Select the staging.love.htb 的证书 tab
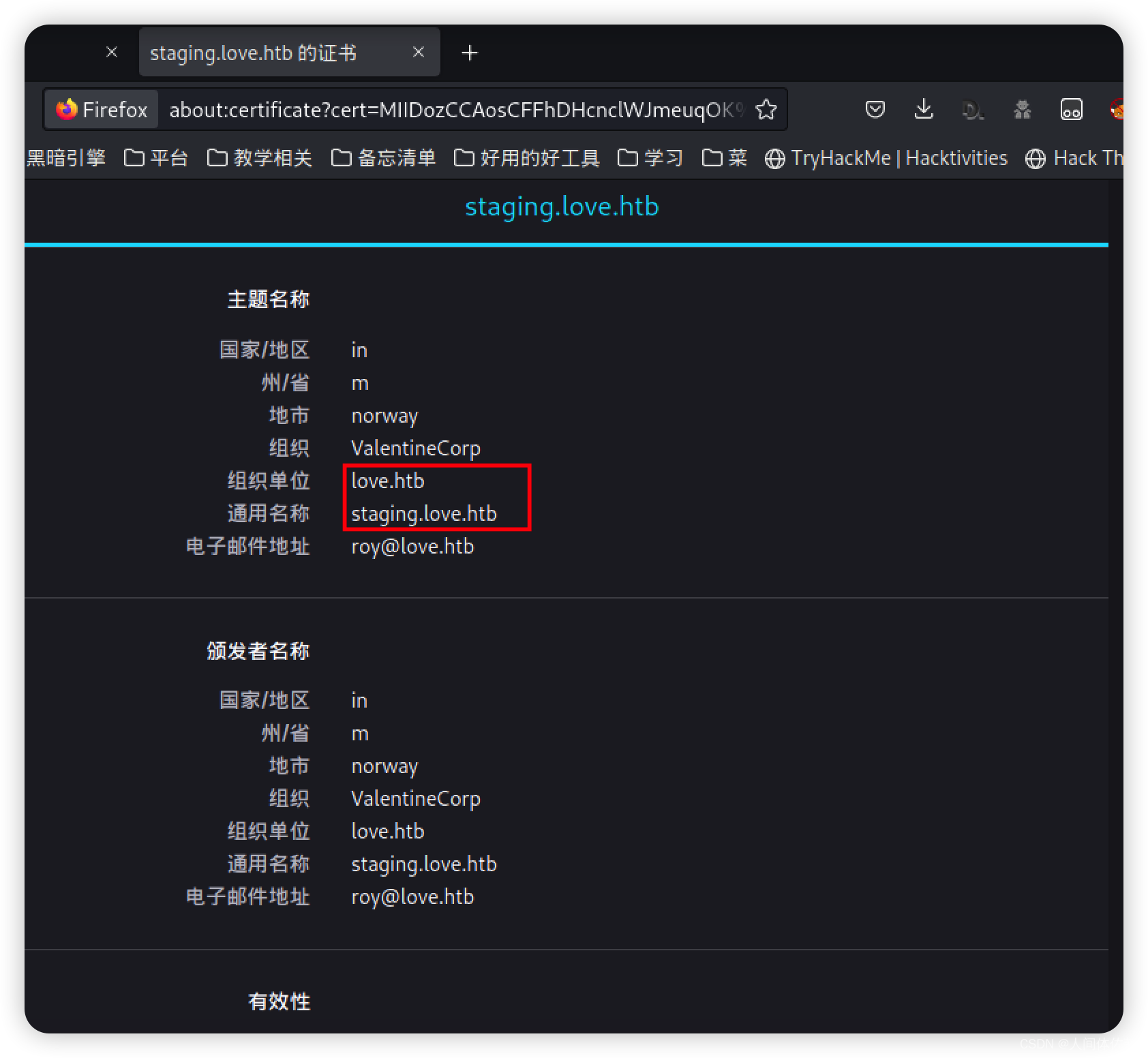This screenshot has width=1148, height=1058. click(x=289, y=52)
